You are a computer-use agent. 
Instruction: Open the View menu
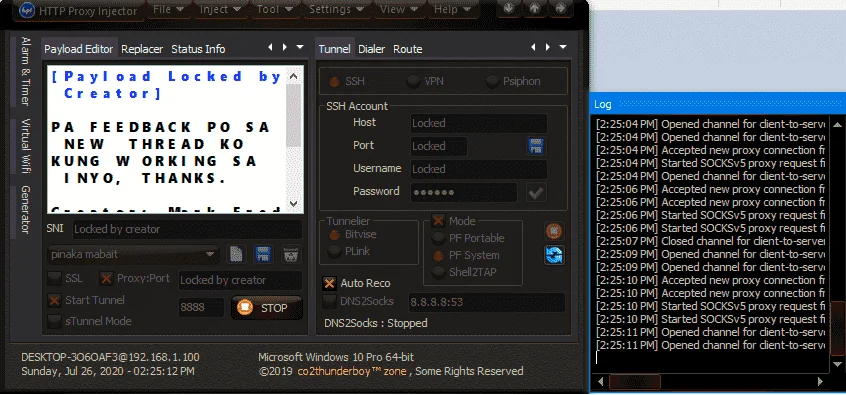(399, 9)
